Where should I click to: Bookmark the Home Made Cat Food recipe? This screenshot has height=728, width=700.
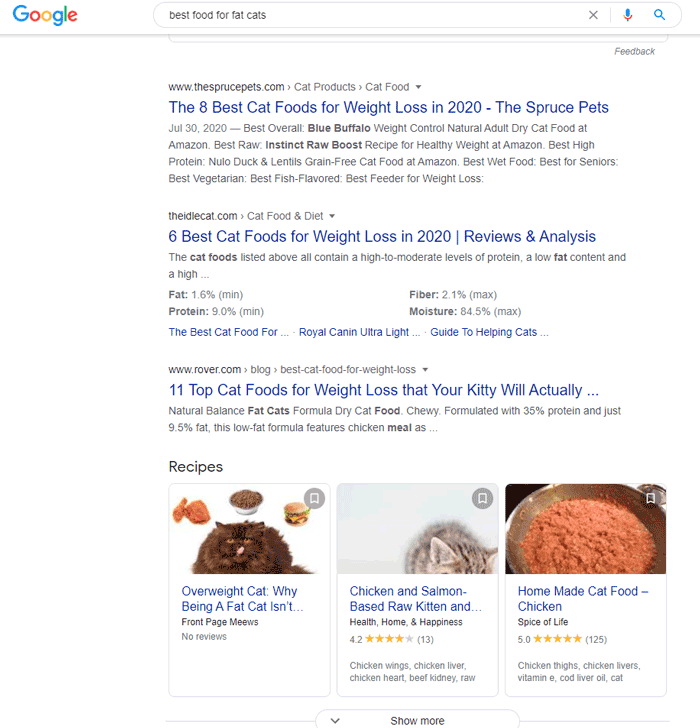coord(650,499)
